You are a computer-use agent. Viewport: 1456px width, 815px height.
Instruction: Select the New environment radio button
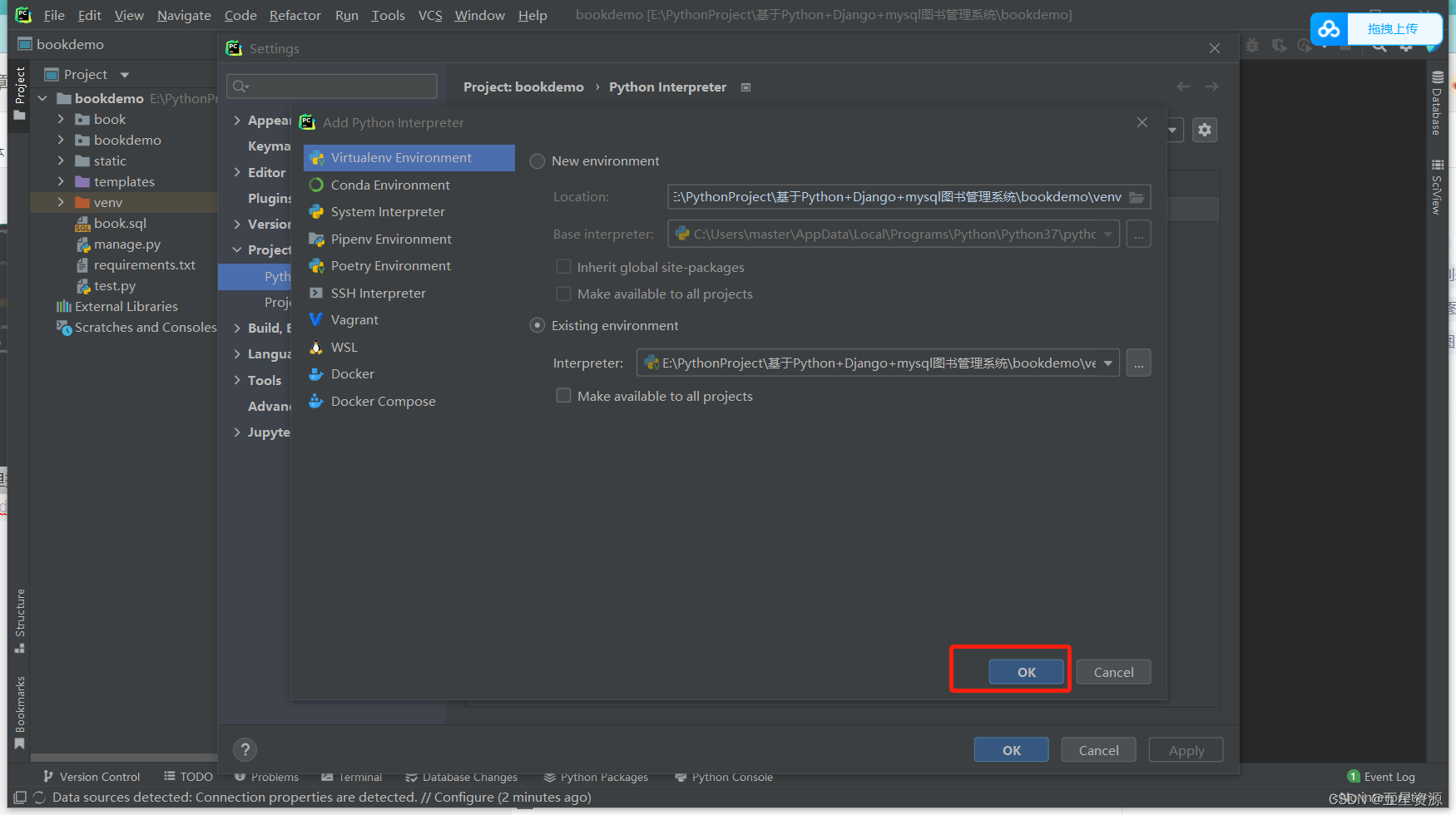[x=537, y=161]
